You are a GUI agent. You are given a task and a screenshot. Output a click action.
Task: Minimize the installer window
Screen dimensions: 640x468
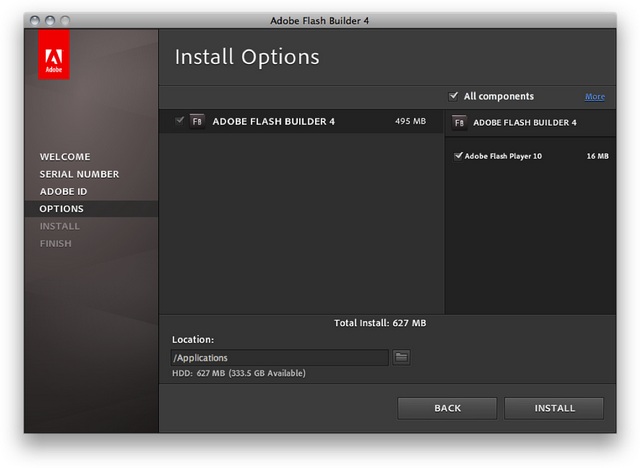pyautogui.click(x=50, y=20)
